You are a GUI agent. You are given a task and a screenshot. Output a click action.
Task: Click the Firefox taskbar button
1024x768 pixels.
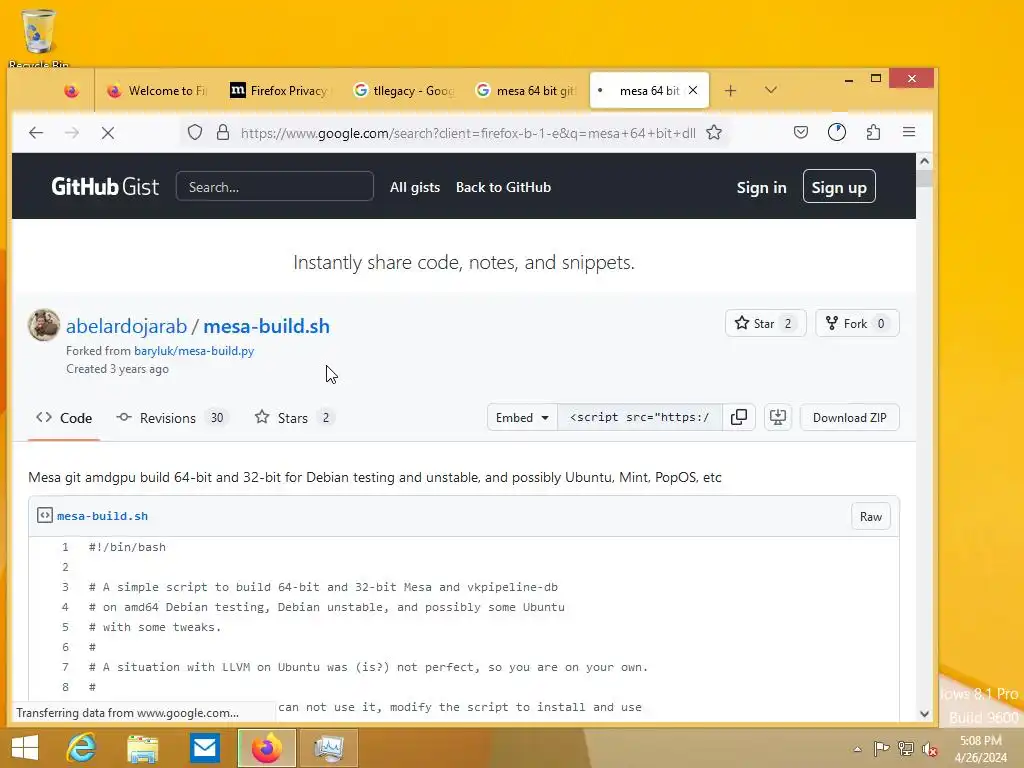click(266, 748)
